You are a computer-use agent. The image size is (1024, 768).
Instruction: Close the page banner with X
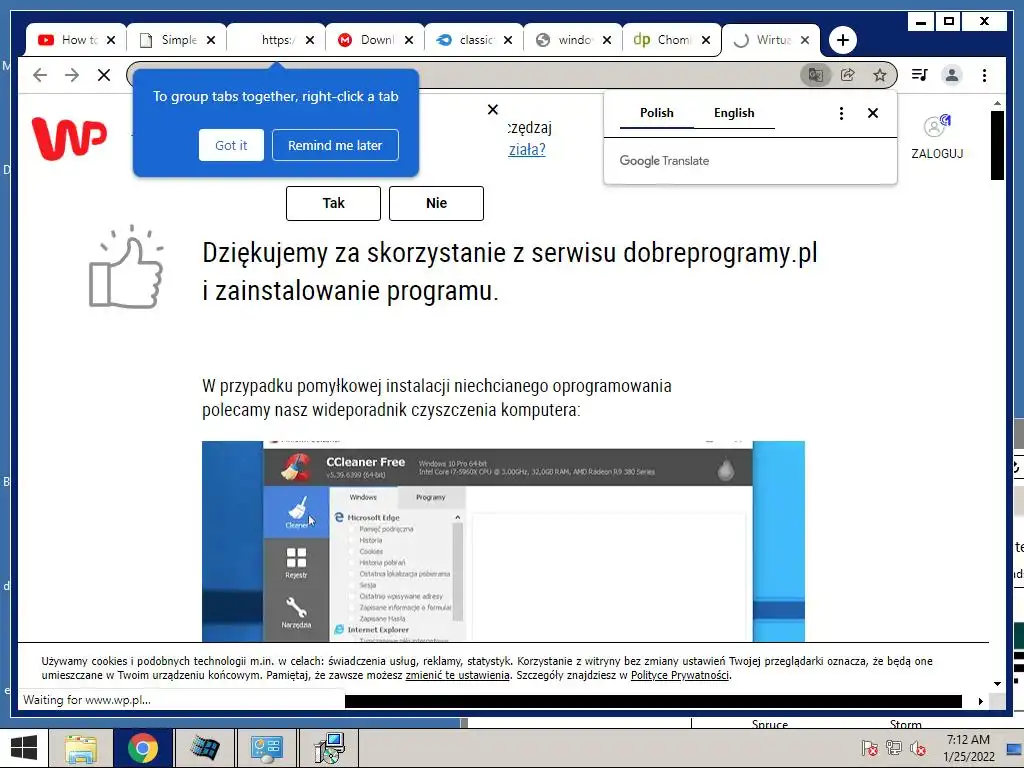point(493,110)
